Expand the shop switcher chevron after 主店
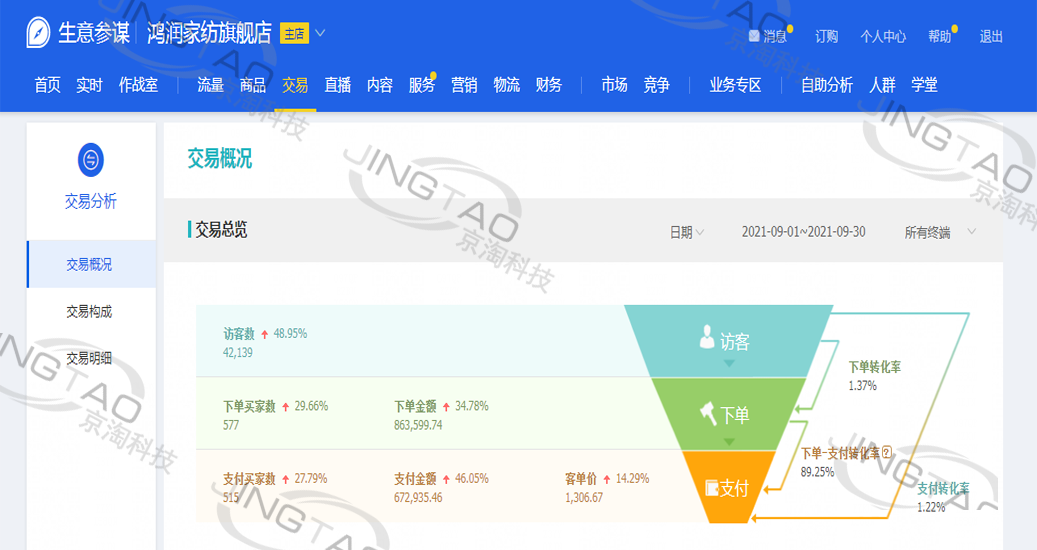Viewport: 1037px width, 550px height. coord(320,33)
